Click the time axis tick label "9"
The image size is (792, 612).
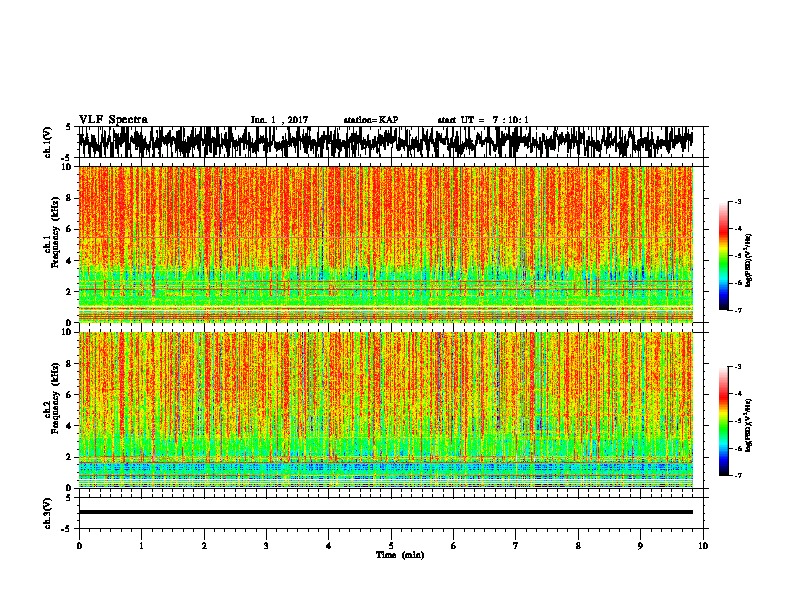click(x=640, y=546)
